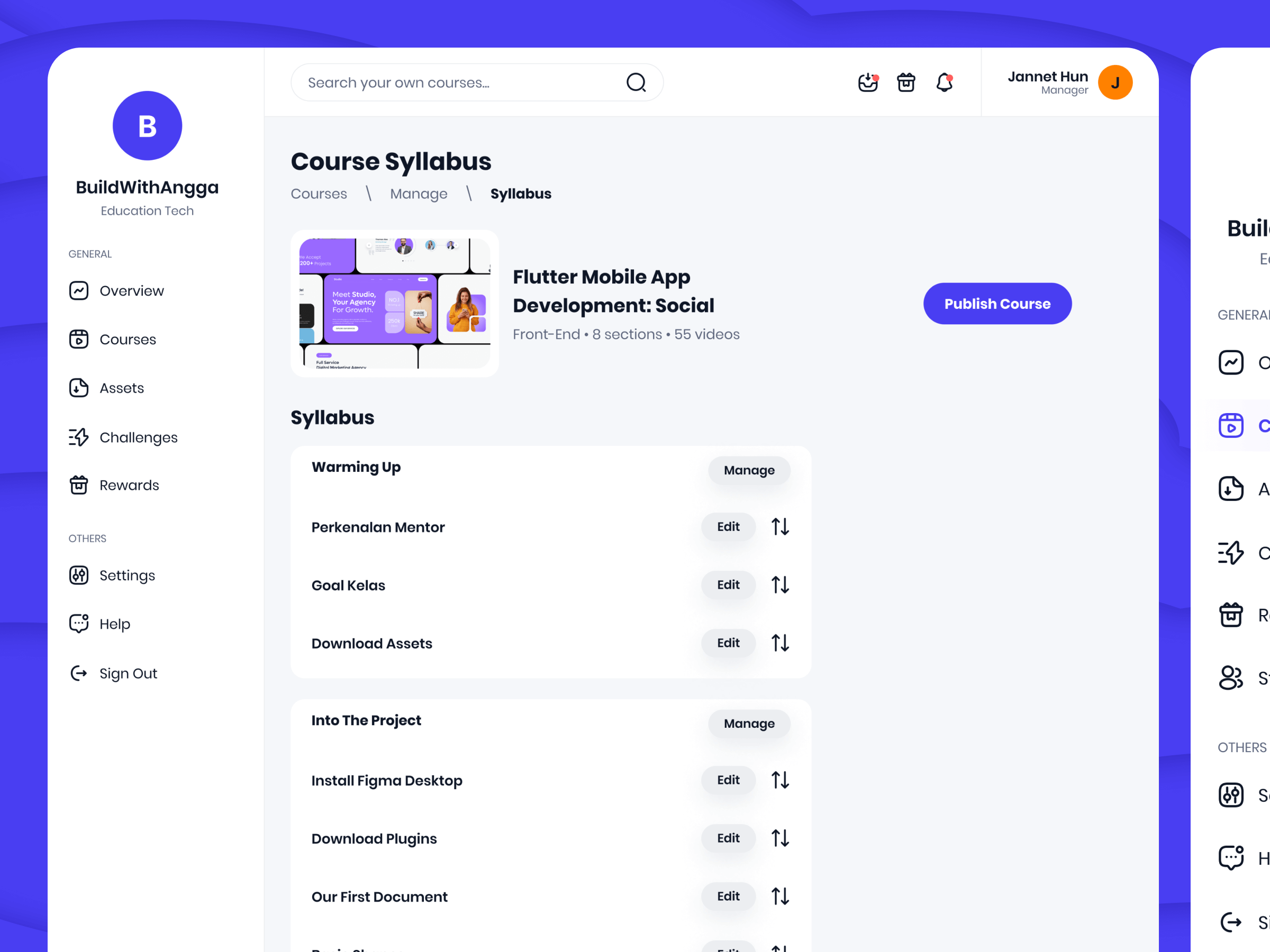Edit the Goal Kelas lesson
This screenshot has width=1270, height=952.
728,585
